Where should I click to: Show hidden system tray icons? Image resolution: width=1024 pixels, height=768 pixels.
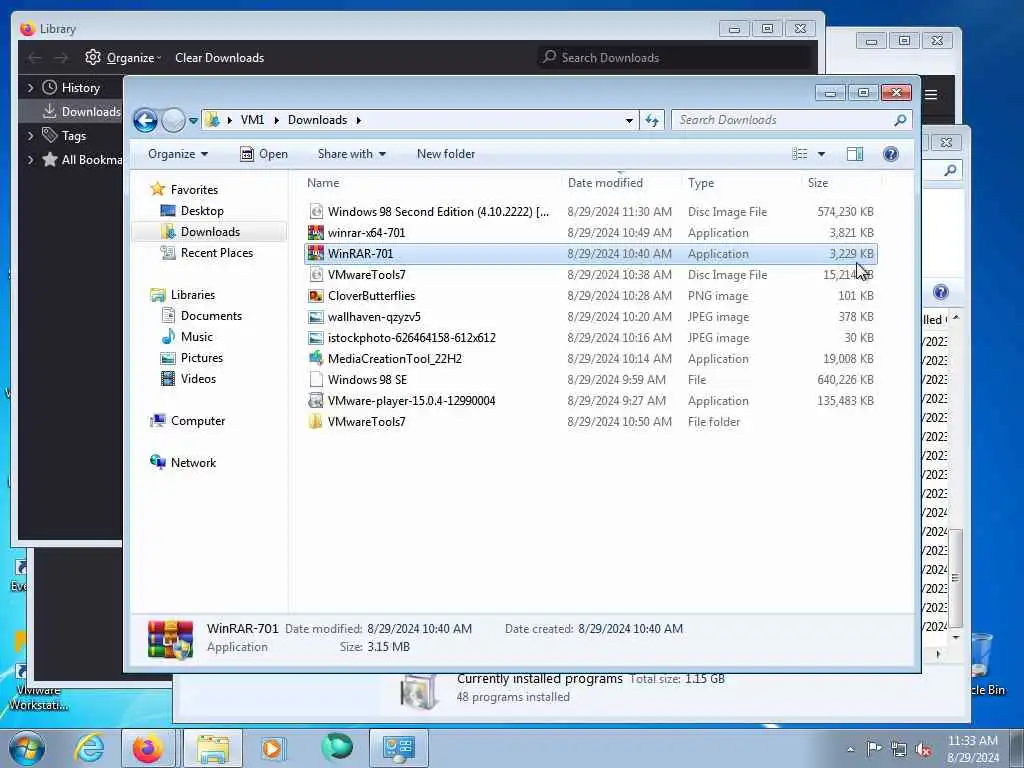[x=850, y=749]
